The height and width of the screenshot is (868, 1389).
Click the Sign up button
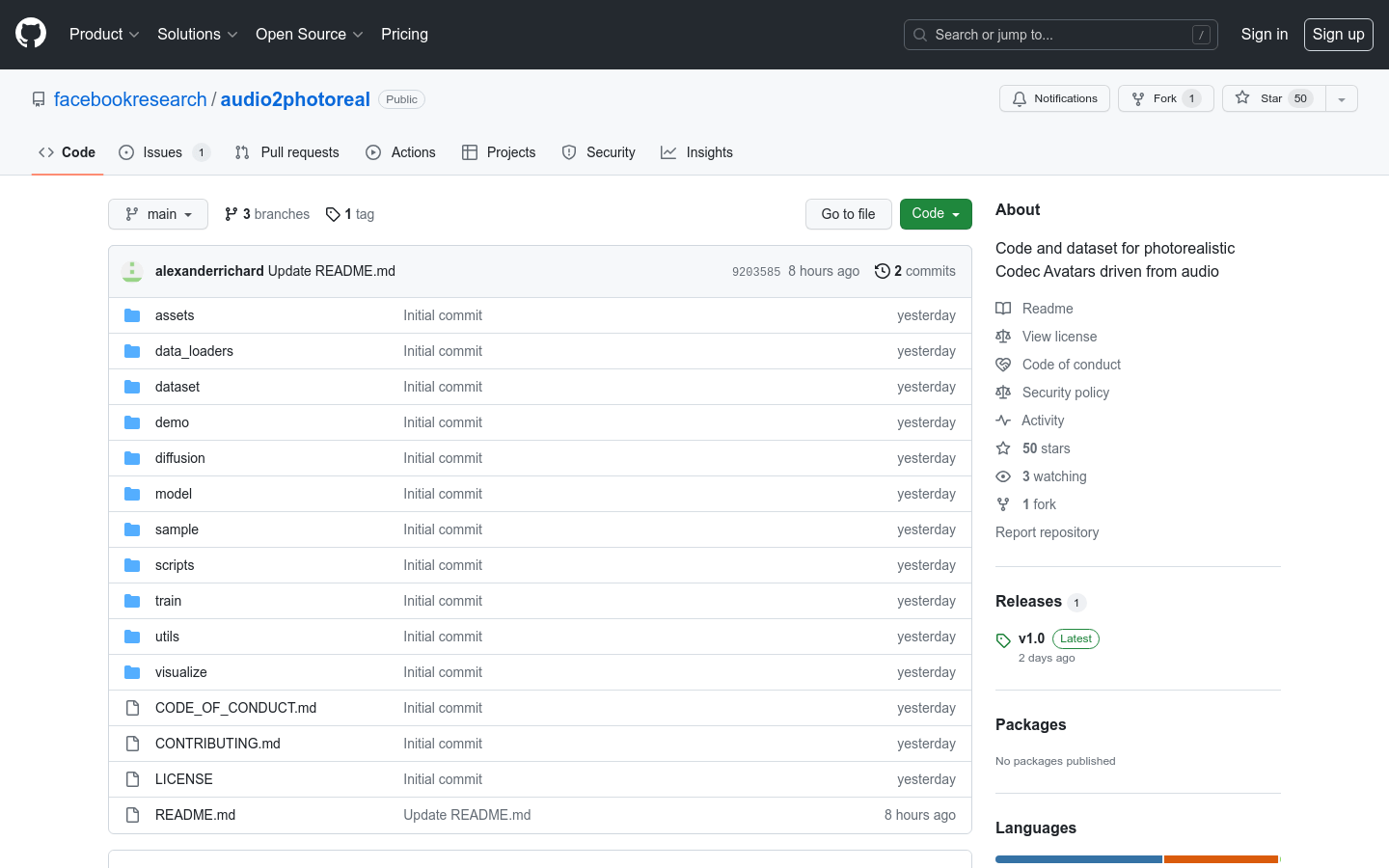[x=1339, y=34]
